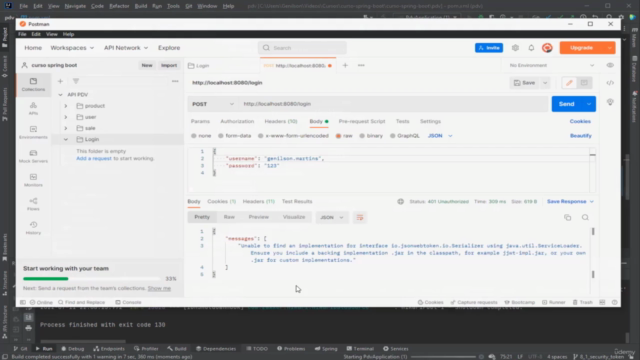This screenshot has height=360, width=640.
Task: Switch response view to Raw
Action: pos(229,217)
